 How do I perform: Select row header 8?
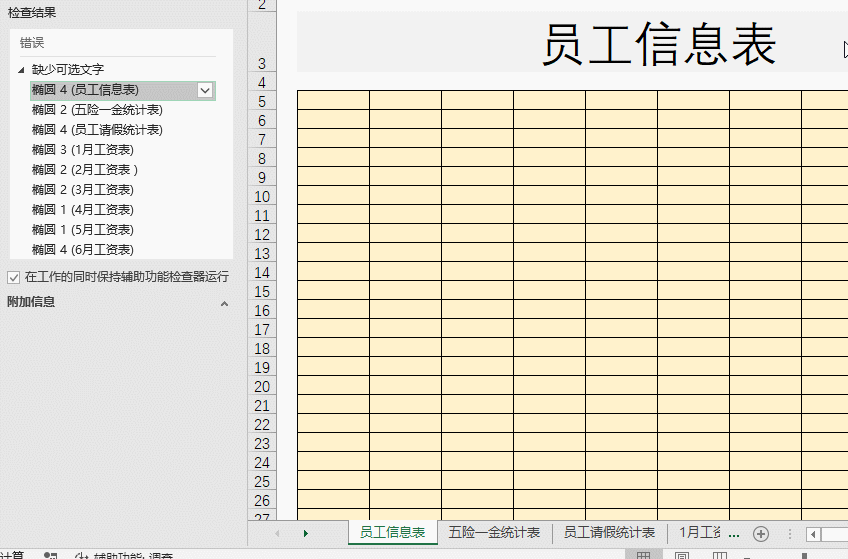click(x=262, y=158)
